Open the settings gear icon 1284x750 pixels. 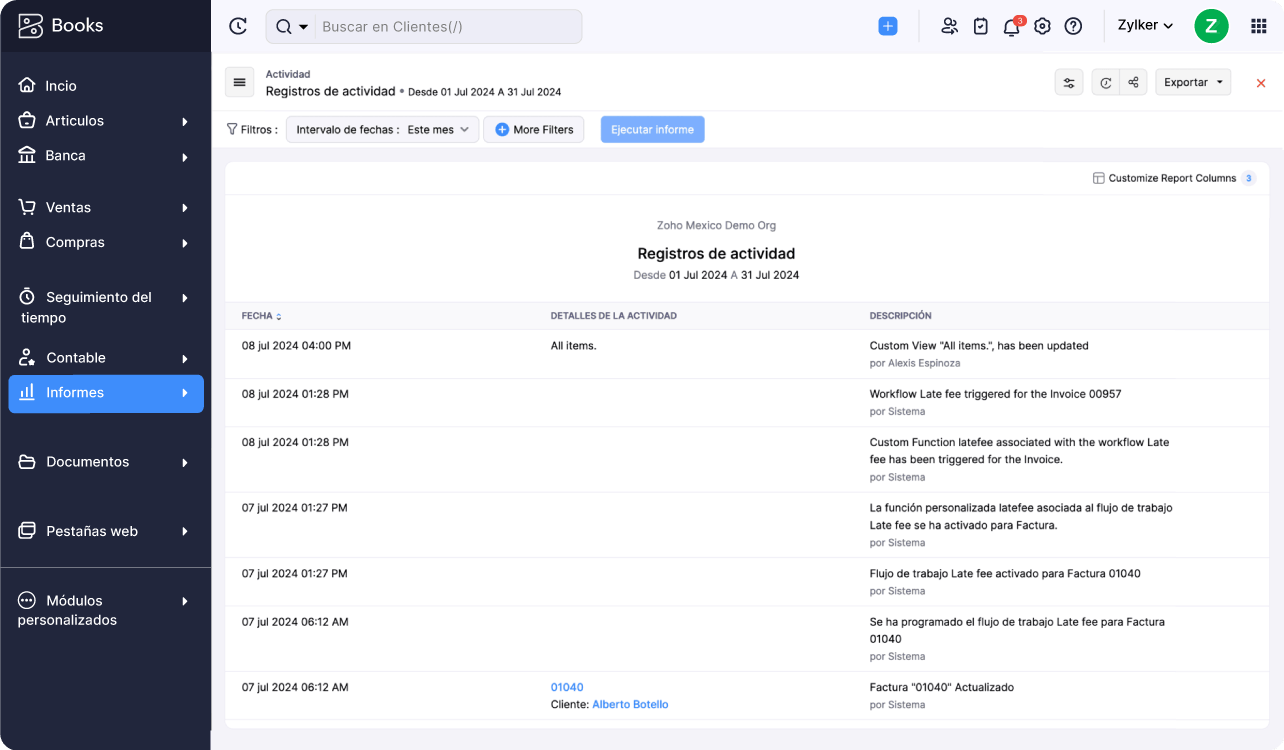1042,27
